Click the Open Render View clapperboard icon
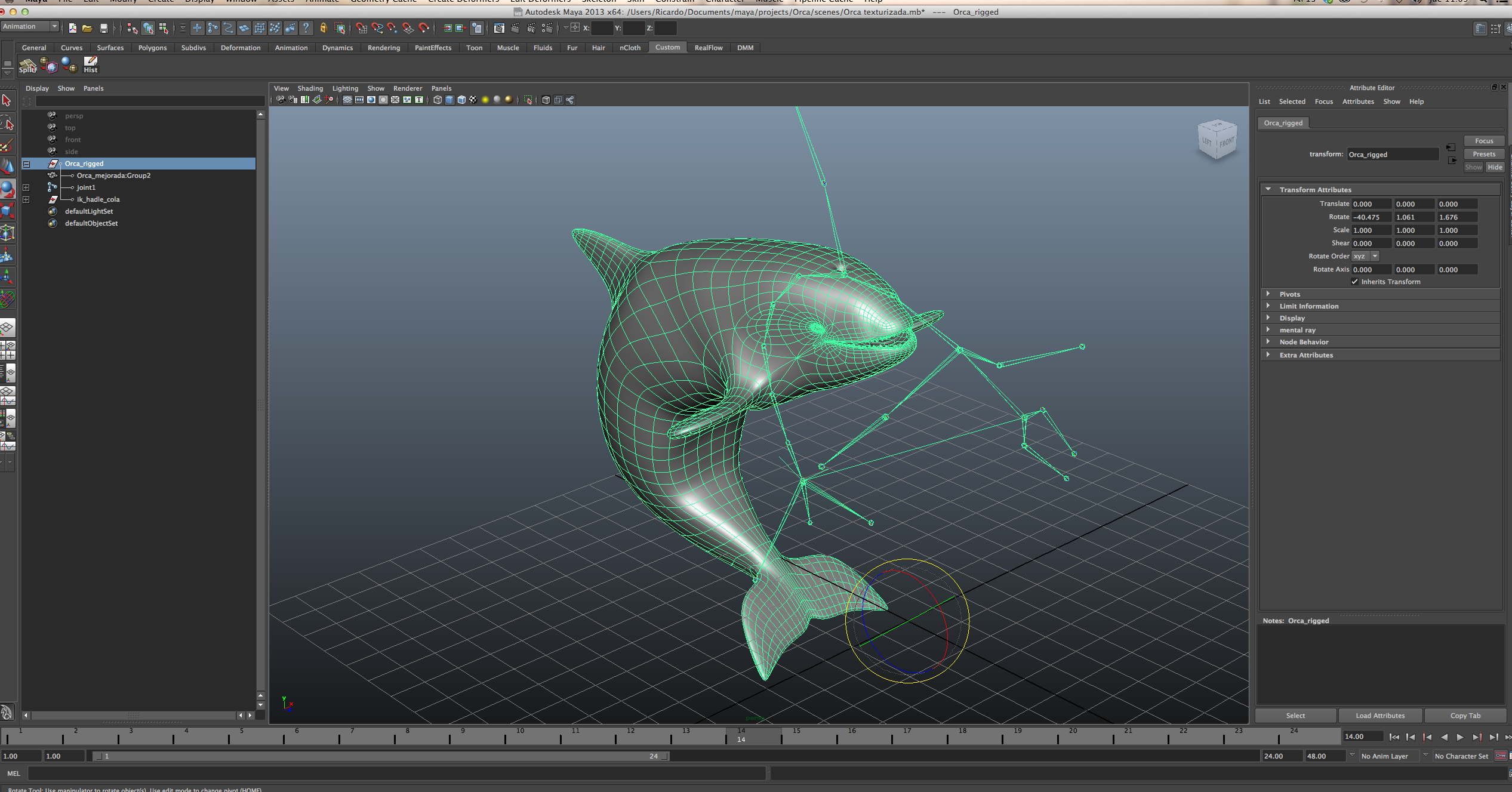 tap(499, 28)
